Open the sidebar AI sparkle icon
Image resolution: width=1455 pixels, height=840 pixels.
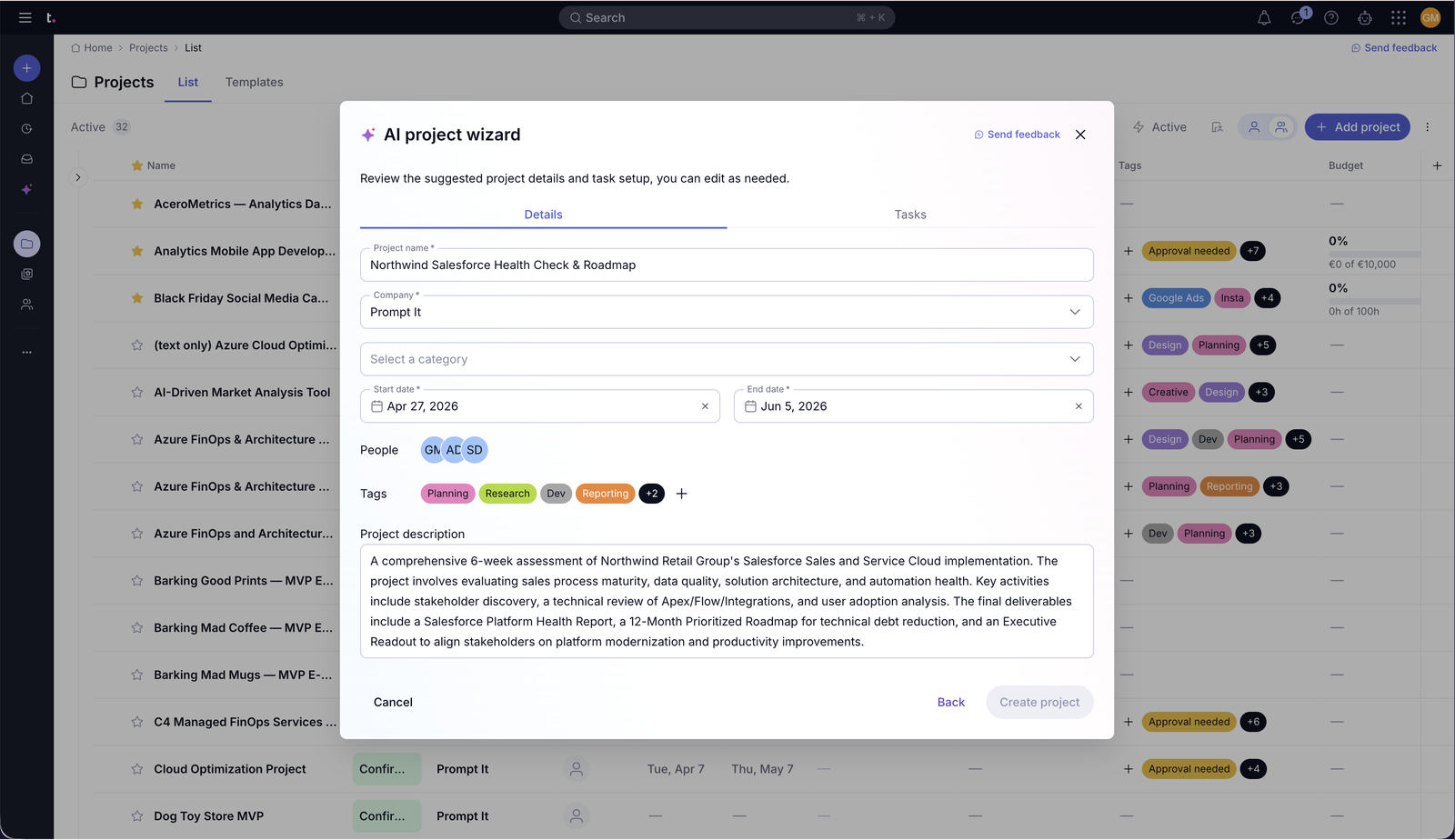coord(26,189)
